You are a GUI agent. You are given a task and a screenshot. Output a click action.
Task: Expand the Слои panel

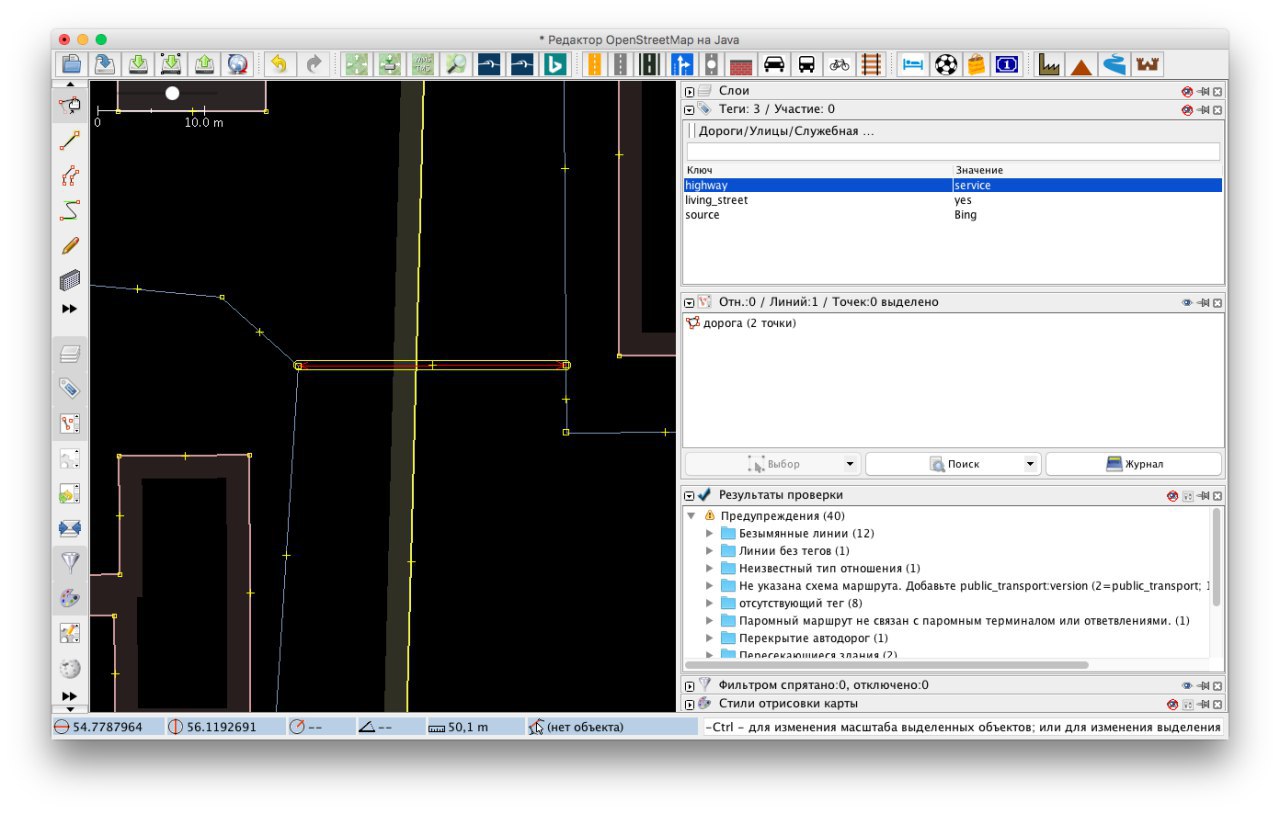point(689,91)
